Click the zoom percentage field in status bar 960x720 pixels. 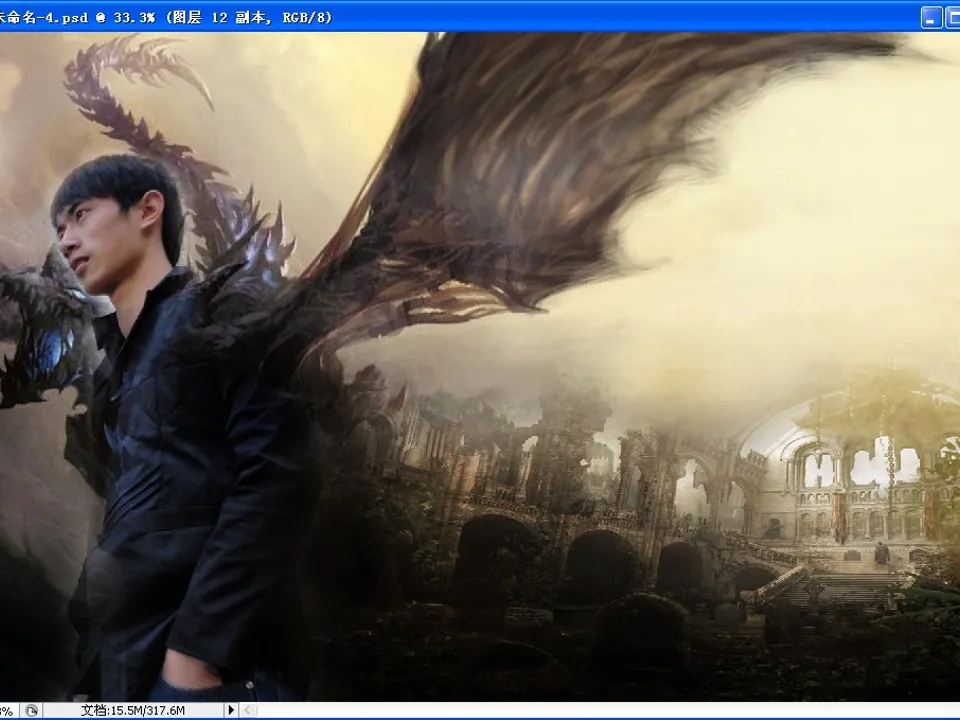pos(8,710)
